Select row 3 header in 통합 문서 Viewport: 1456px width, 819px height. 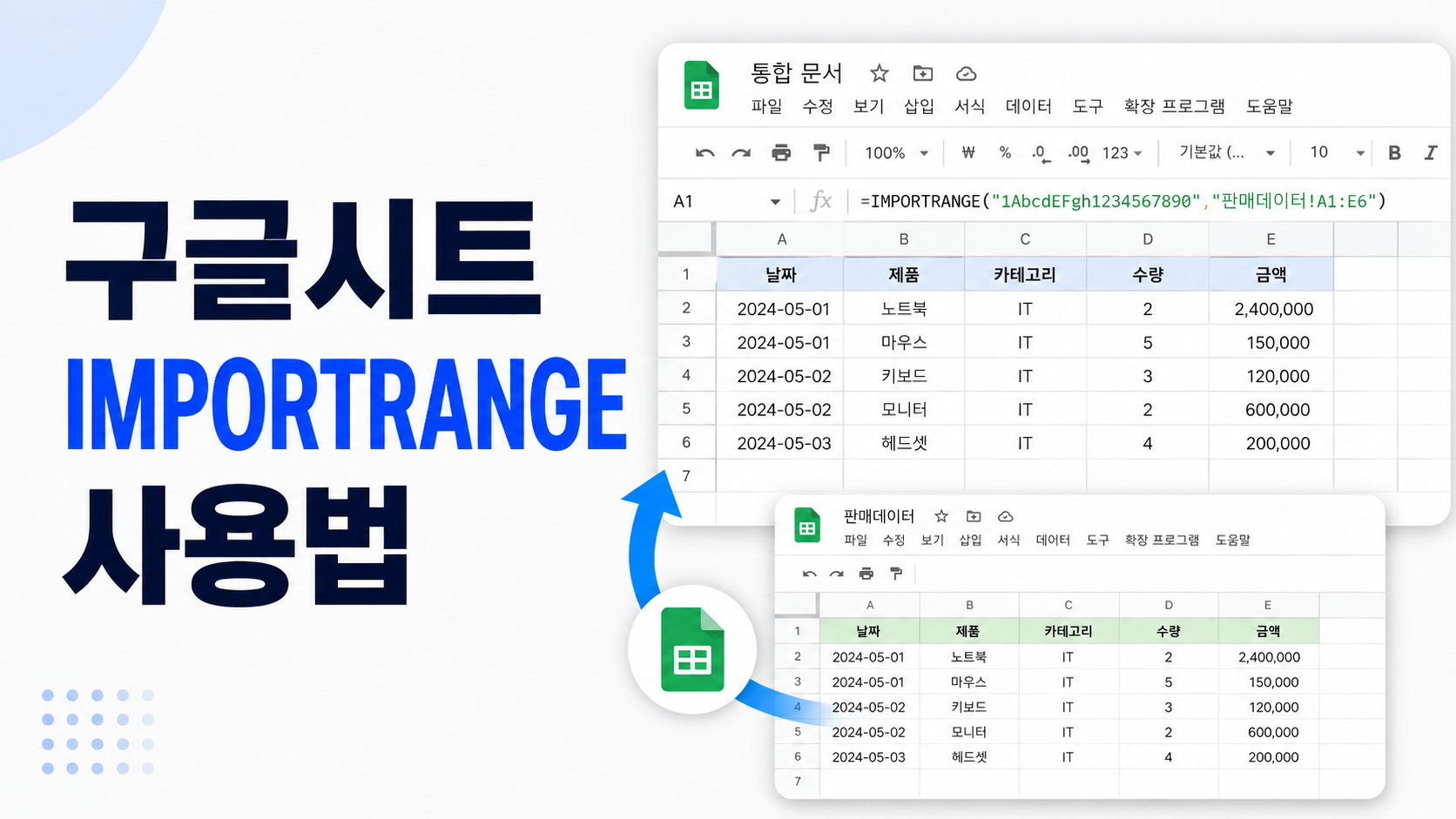[x=686, y=342]
